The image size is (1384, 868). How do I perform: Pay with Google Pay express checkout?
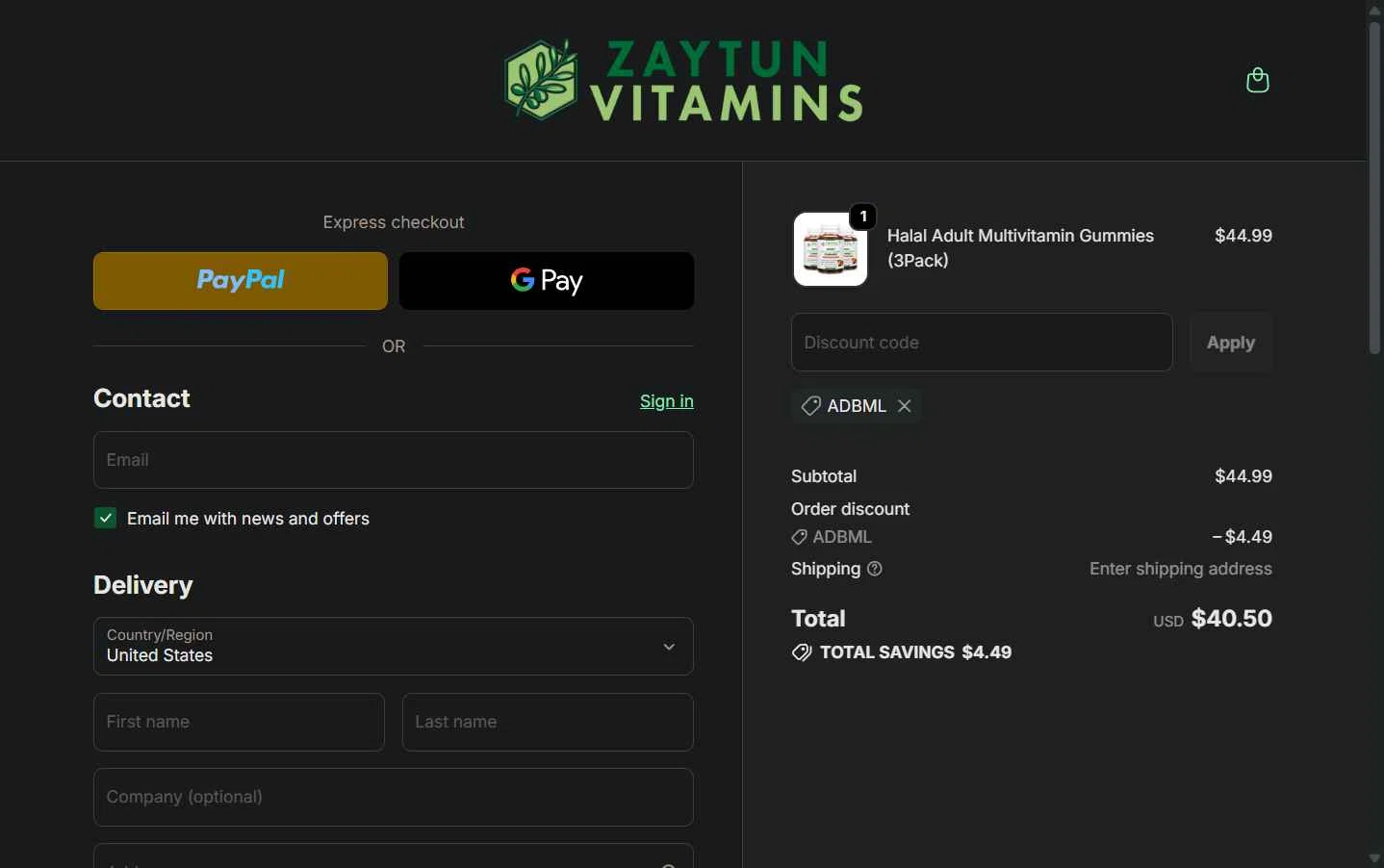pos(547,281)
